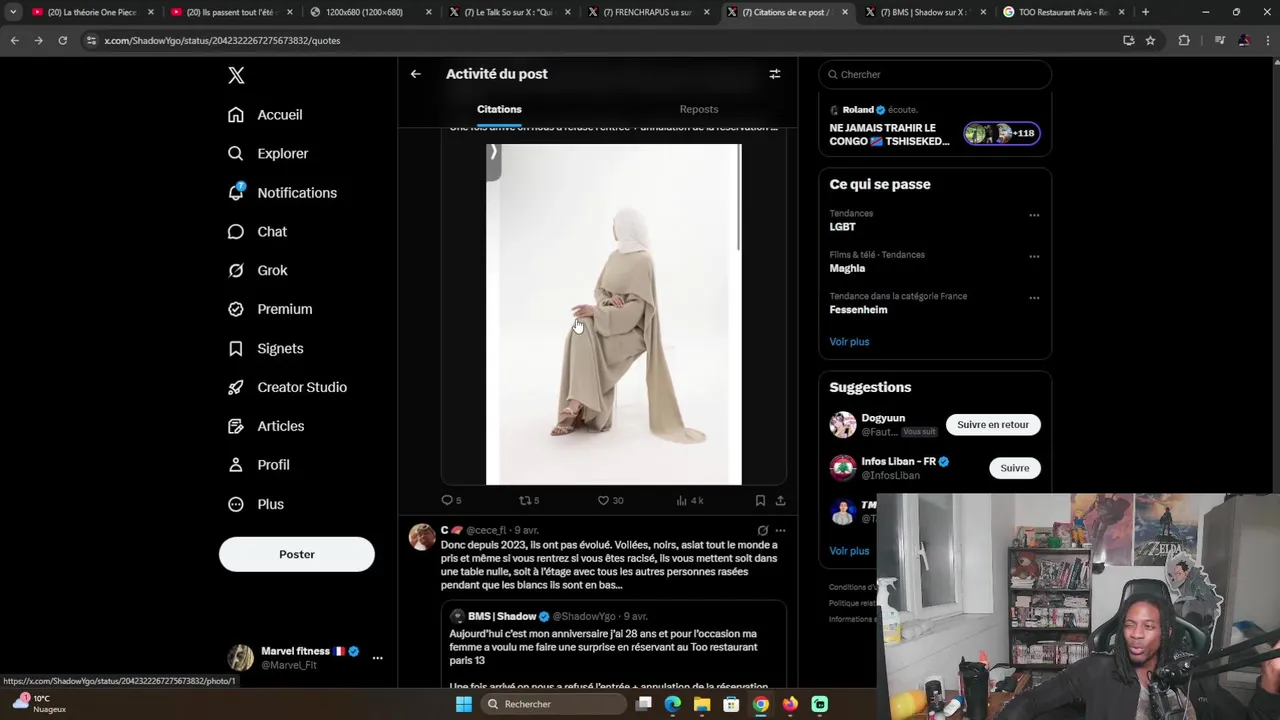This screenshot has width=1280, height=720.
Task: Switch to the Reposts tab
Action: (699, 109)
